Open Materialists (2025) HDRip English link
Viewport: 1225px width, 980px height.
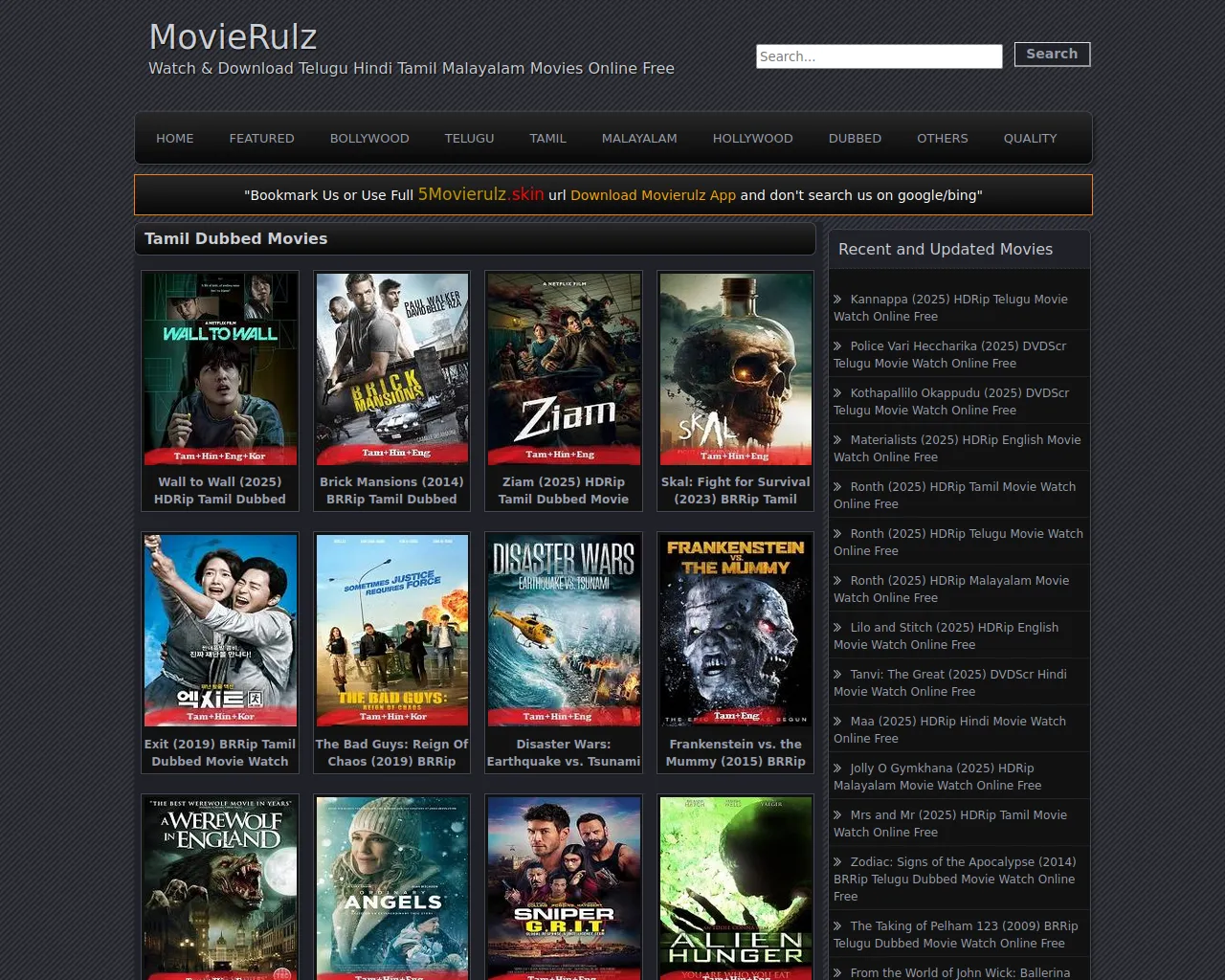coord(957,448)
